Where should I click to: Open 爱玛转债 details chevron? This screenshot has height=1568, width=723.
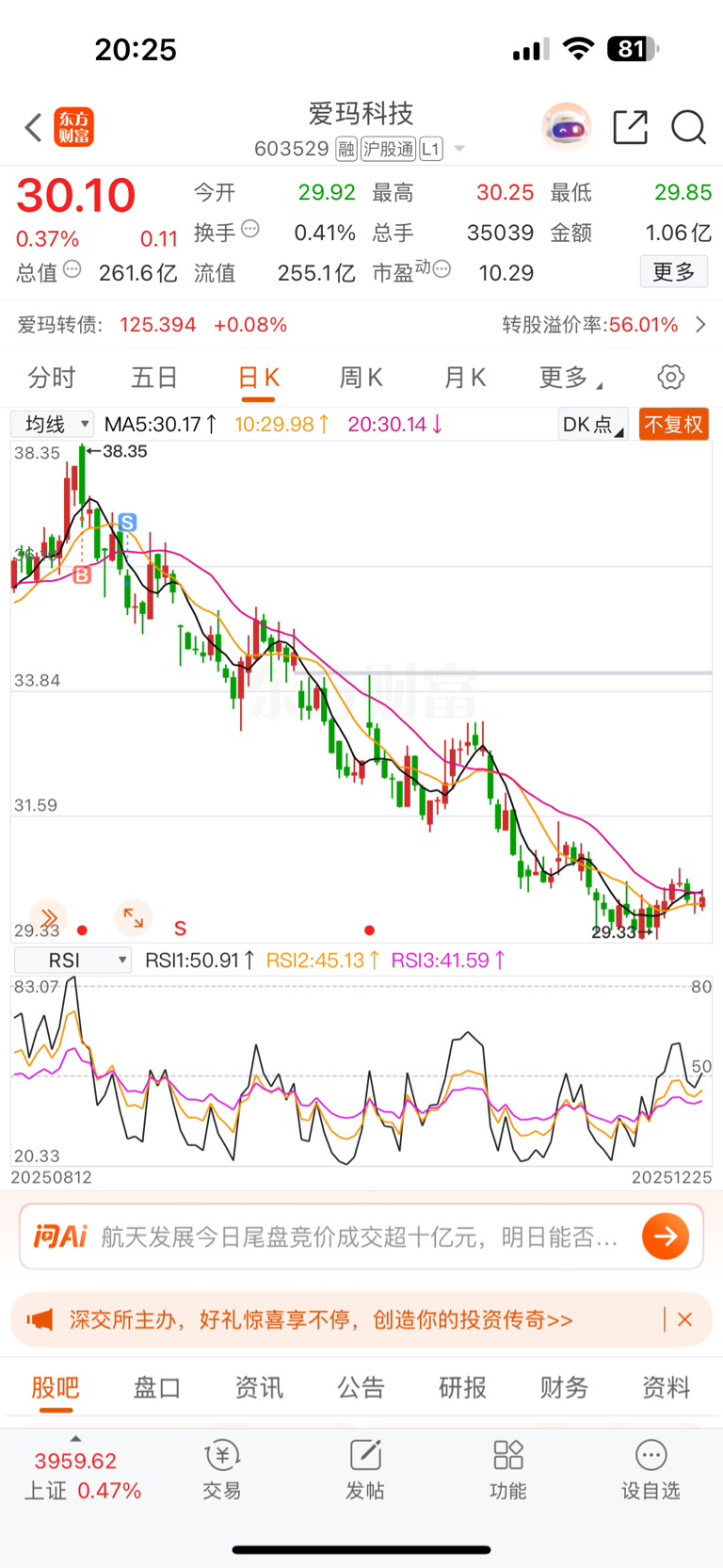coord(700,325)
